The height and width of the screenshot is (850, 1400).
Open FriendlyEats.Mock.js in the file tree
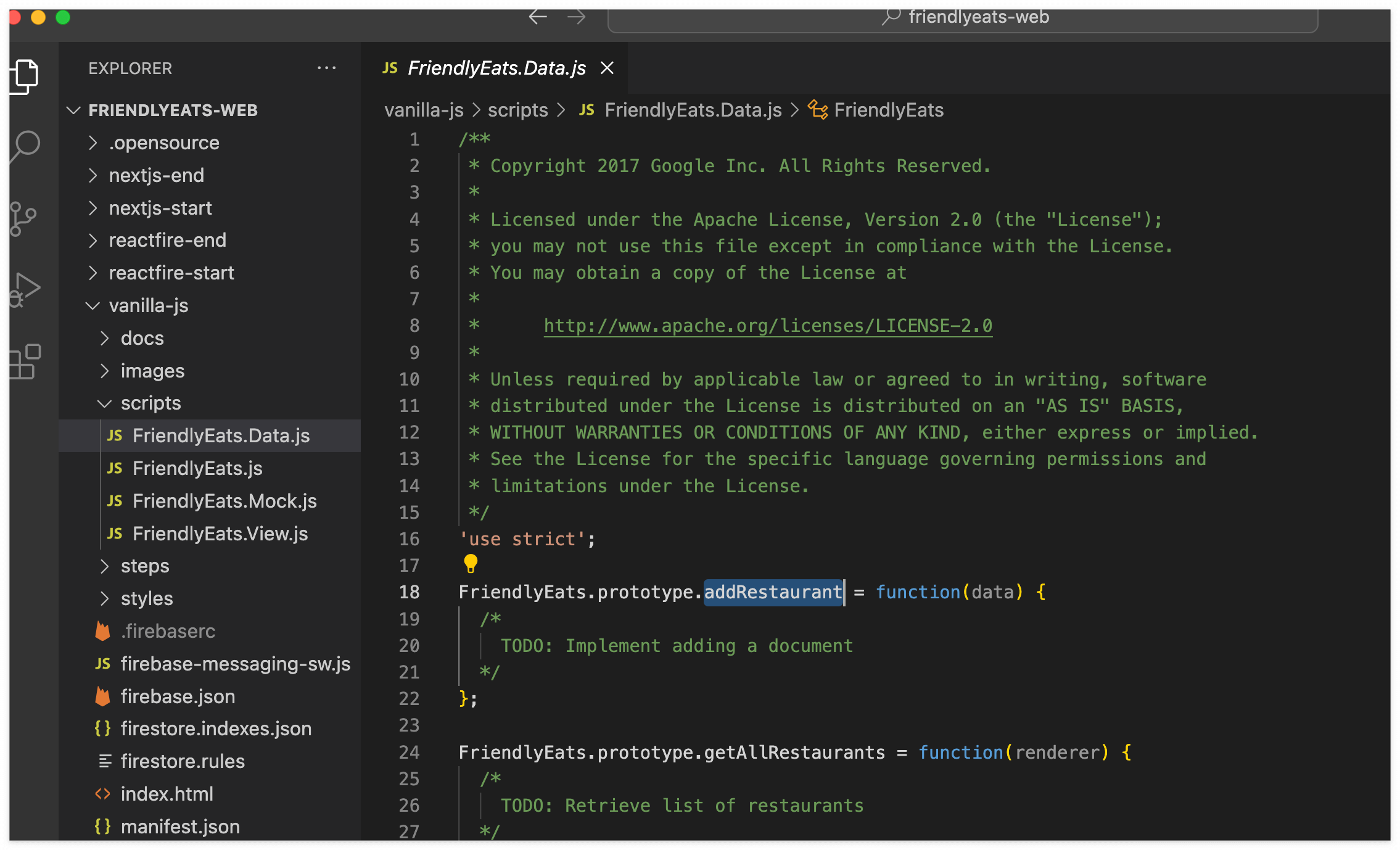(224, 501)
